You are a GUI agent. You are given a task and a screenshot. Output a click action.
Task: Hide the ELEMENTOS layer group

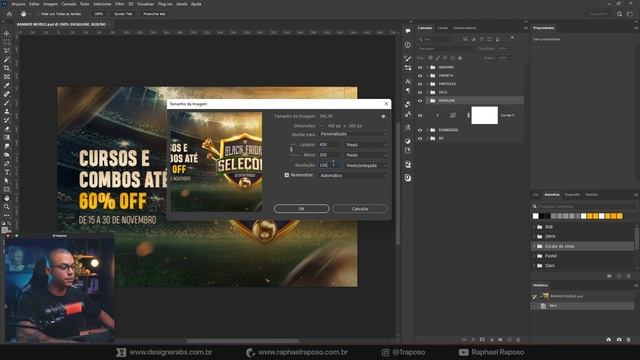tap(420, 130)
